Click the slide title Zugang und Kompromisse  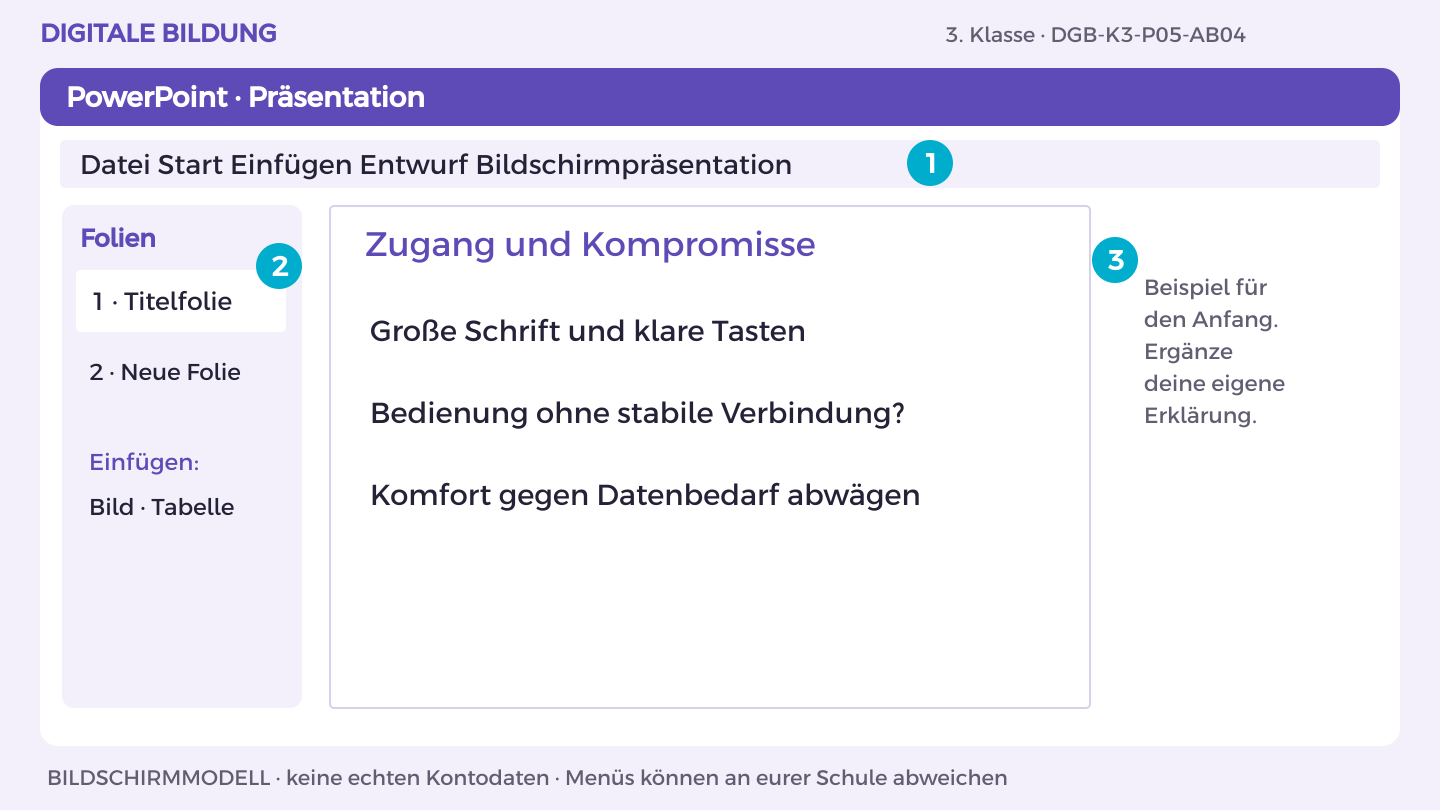click(x=590, y=244)
